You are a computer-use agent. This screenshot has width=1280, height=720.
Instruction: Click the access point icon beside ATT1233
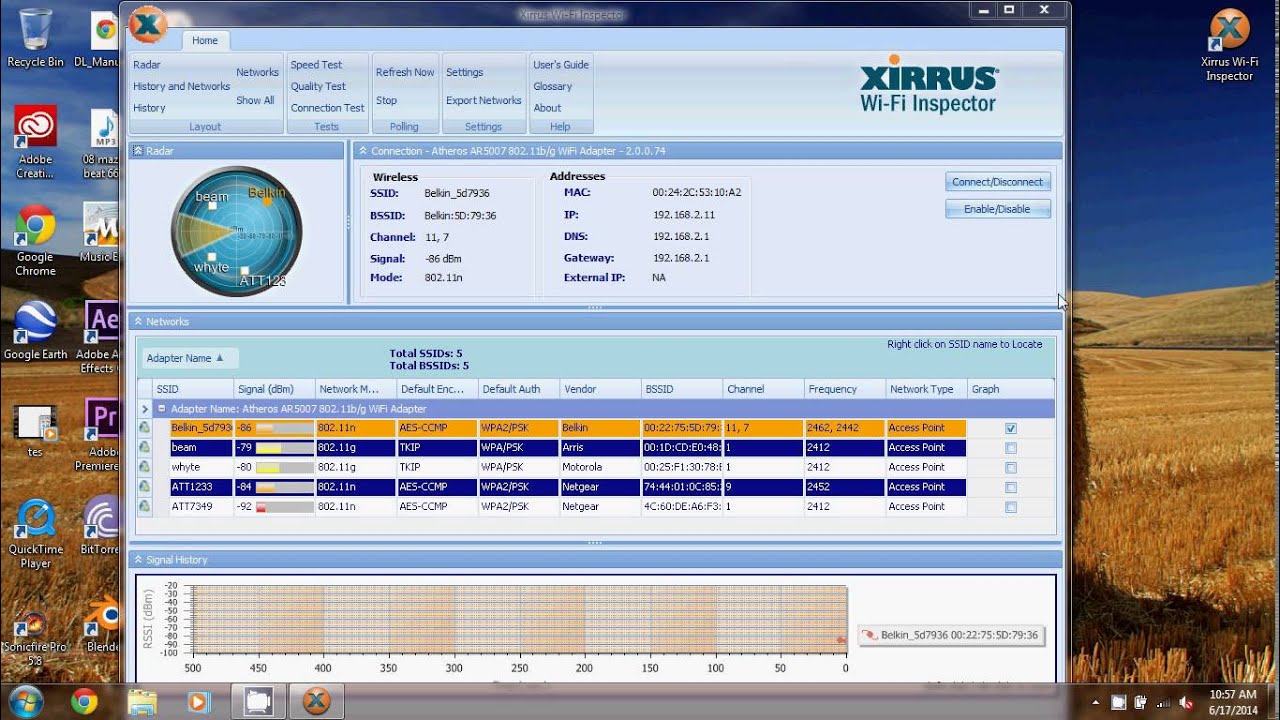point(145,487)
